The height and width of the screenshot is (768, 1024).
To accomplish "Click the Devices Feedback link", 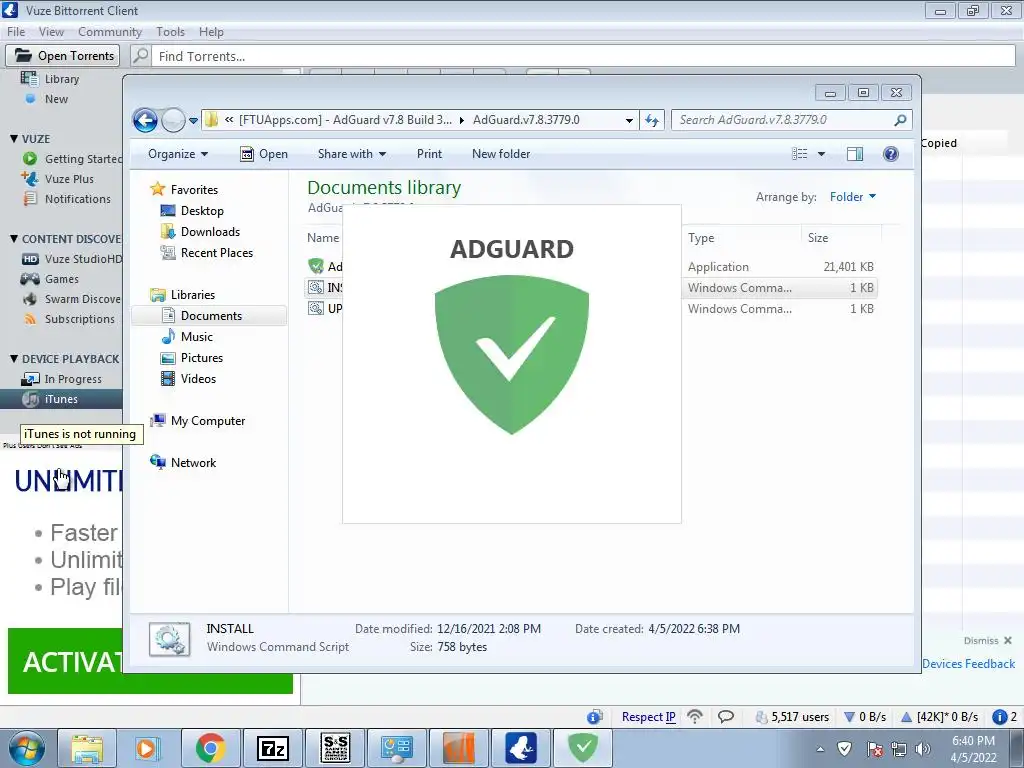I will (968, 664).
